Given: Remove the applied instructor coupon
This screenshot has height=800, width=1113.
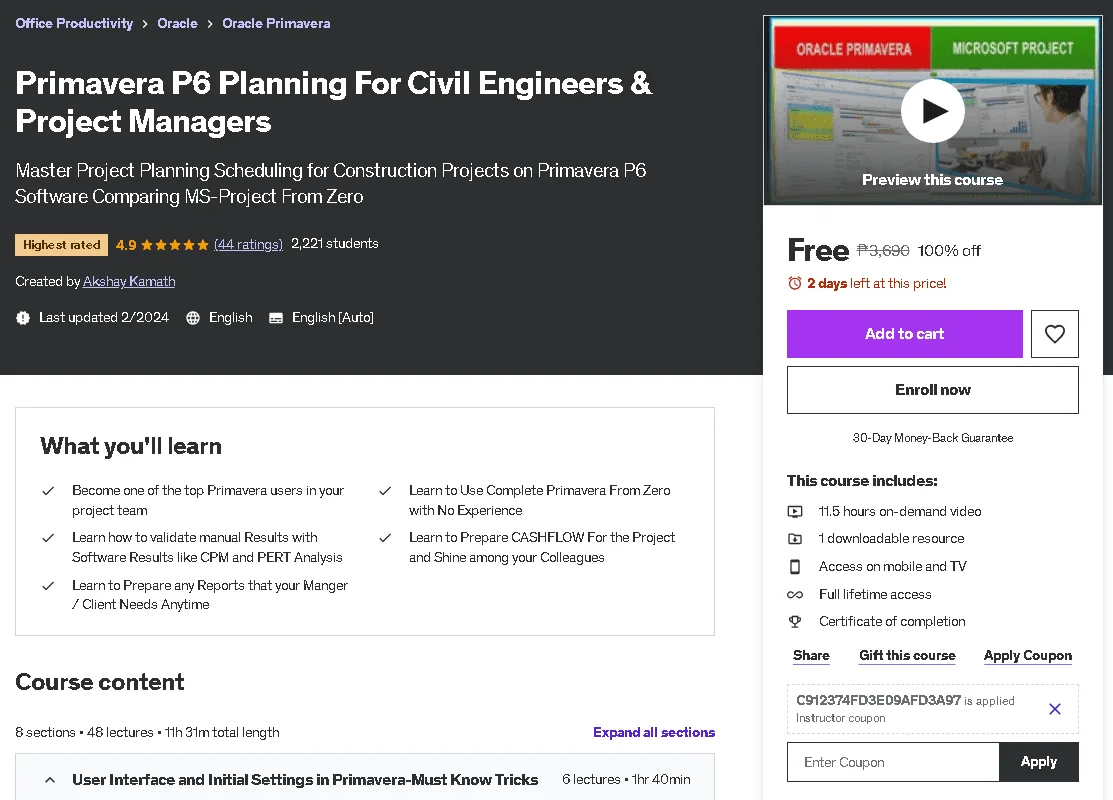Looking at the screenshot, I should tap(1055, 708).
